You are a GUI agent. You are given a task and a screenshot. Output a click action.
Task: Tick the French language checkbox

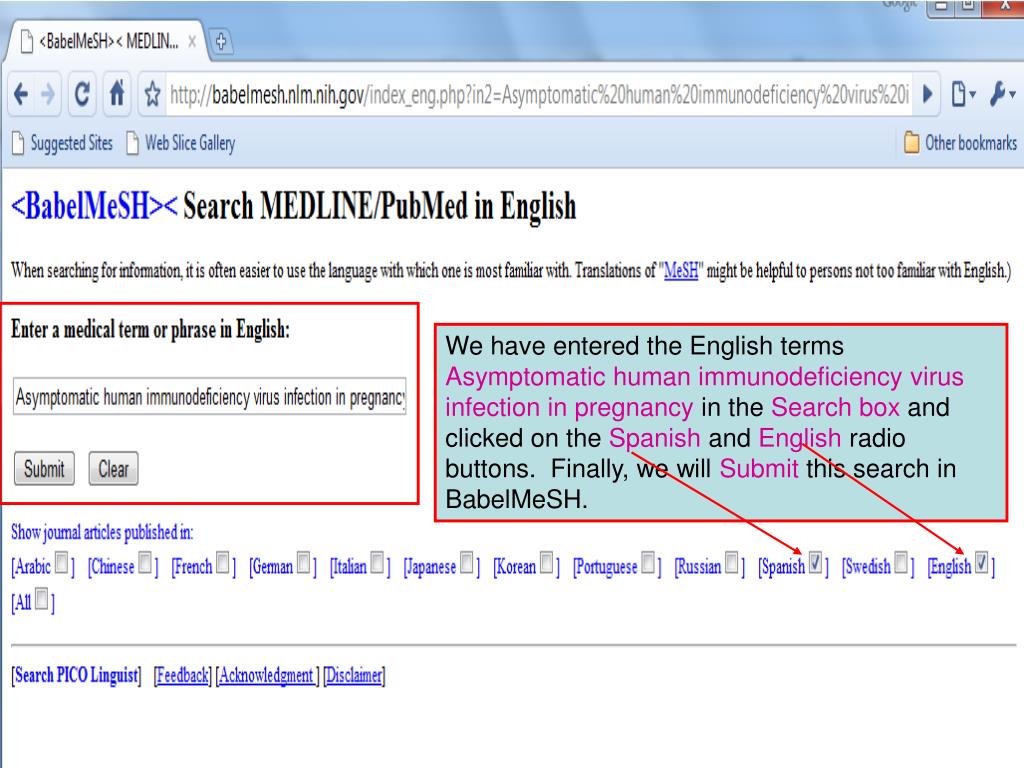(x=223, y=562)
